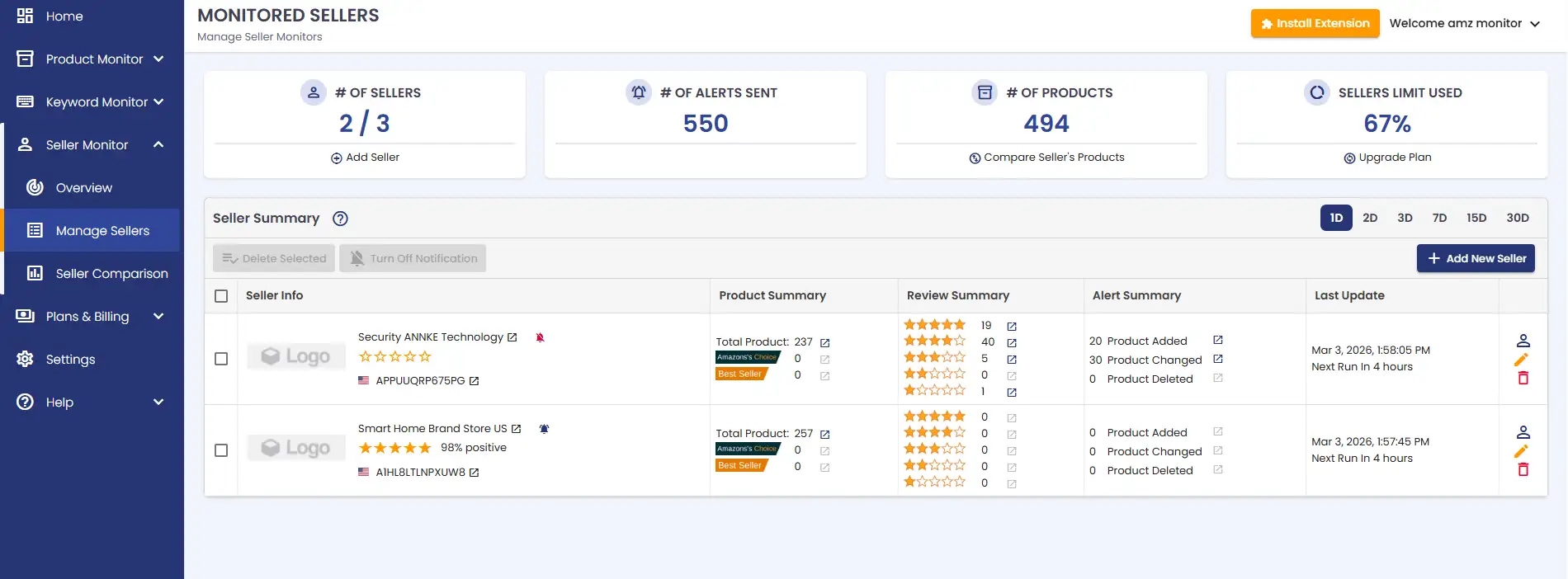Click the Add Seller link

point(365,158)
